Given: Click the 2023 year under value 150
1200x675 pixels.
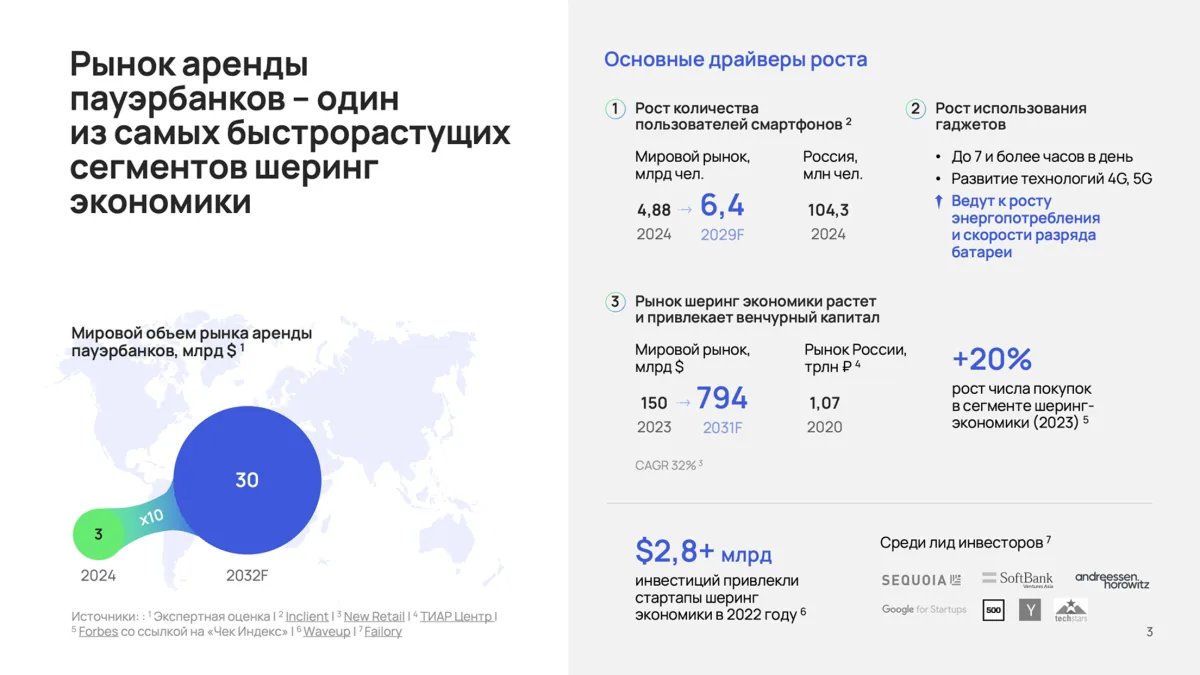Looking at the screenshot, I should tap(654, 428).
